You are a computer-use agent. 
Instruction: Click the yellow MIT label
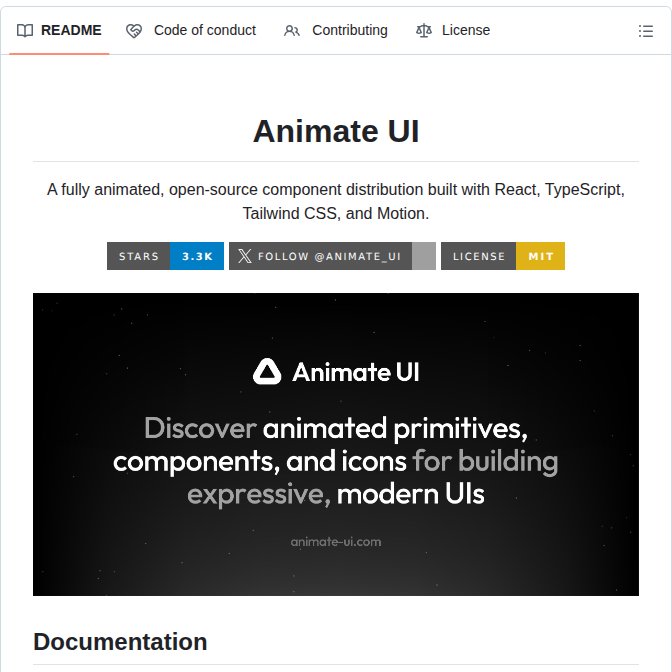pyautogui.click(x=540, y=256)
